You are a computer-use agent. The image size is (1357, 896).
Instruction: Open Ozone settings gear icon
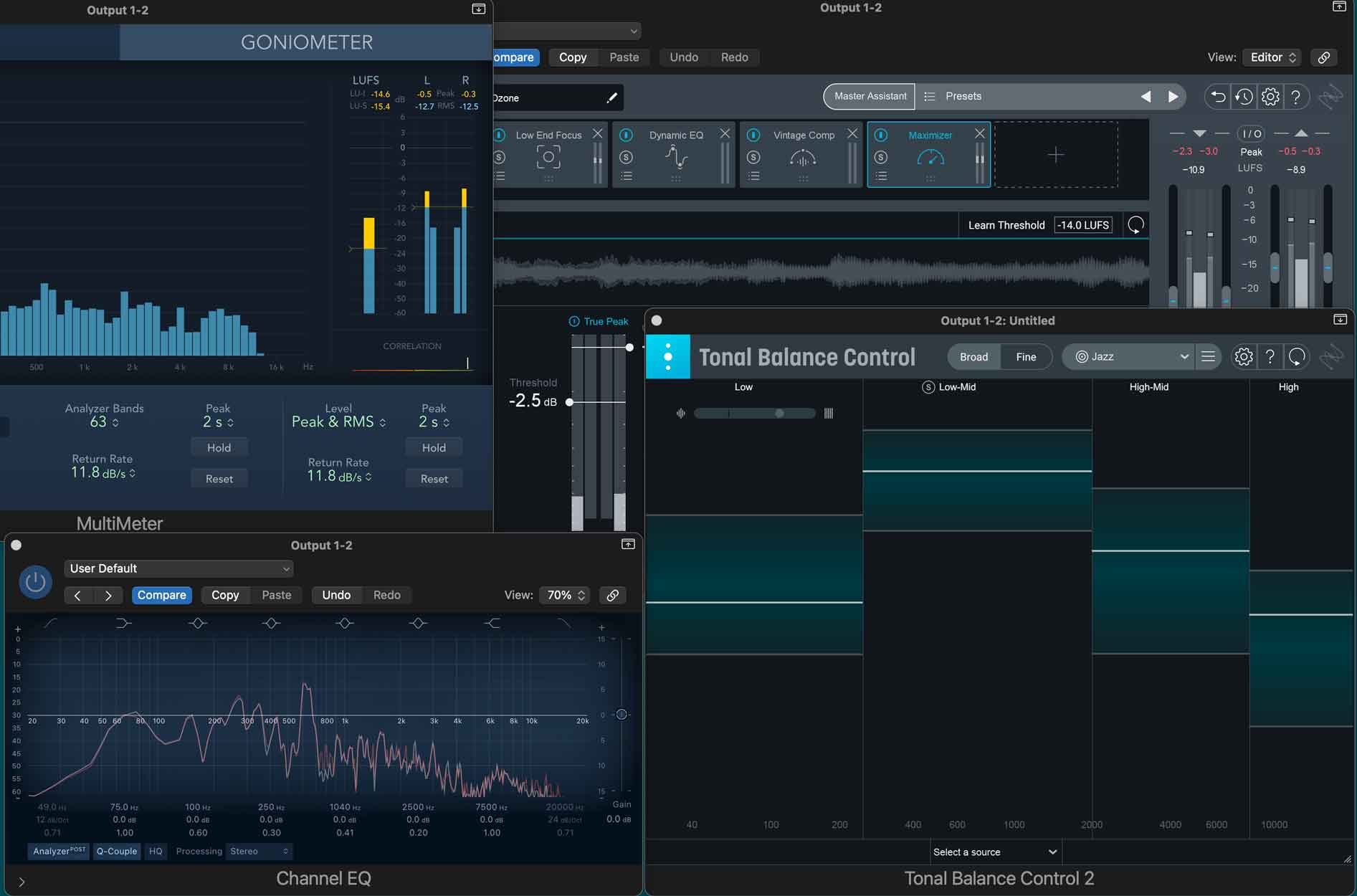[x=1270, y=97]
